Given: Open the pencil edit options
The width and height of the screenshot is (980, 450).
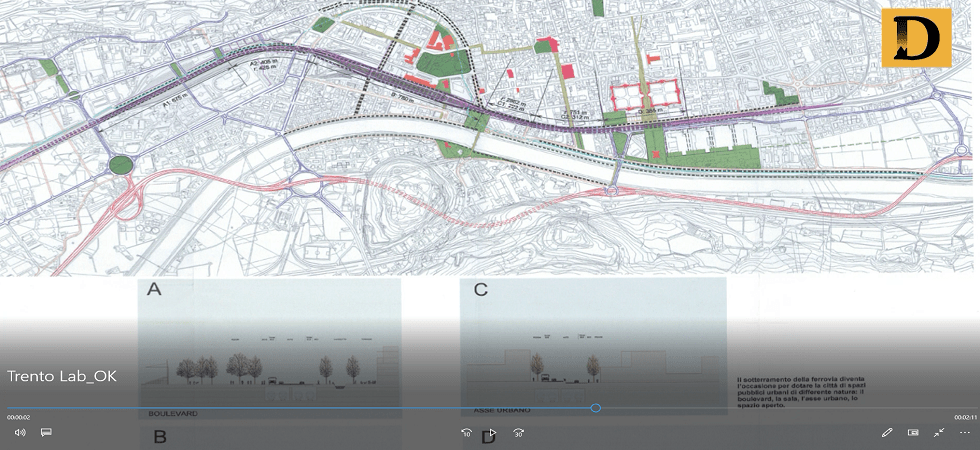Looking at the screenshot, I should tap(887, 432).
